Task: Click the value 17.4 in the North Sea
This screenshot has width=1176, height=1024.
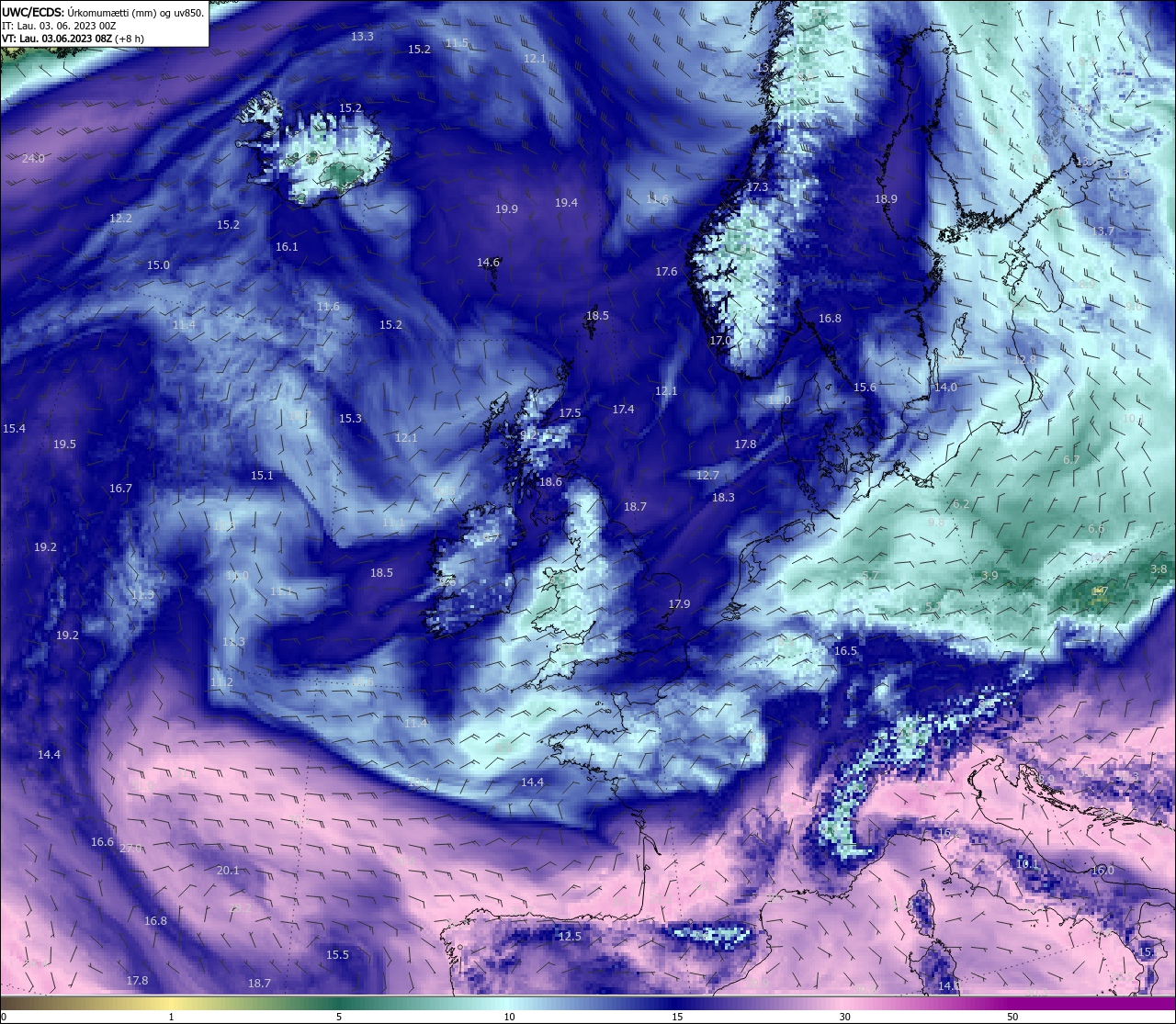Action: tap(623, 410)
